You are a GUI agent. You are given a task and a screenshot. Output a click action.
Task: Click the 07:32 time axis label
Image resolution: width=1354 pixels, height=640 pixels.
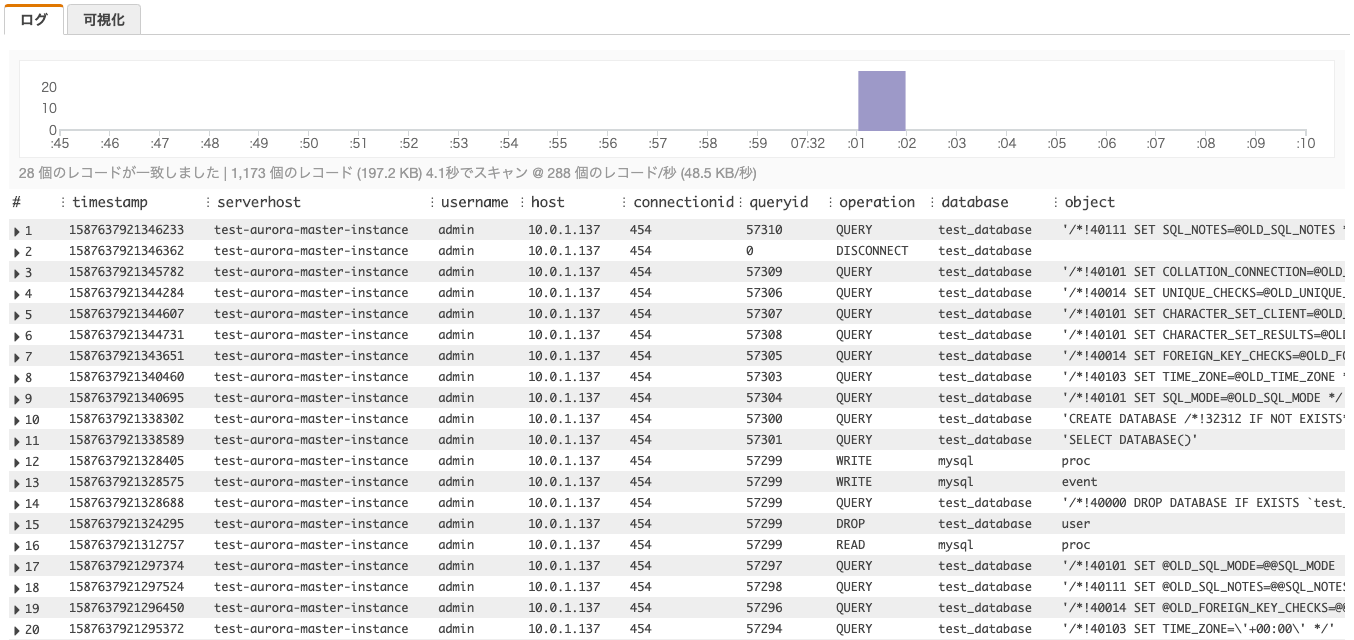pyautogui.click(x=808, y=144)
